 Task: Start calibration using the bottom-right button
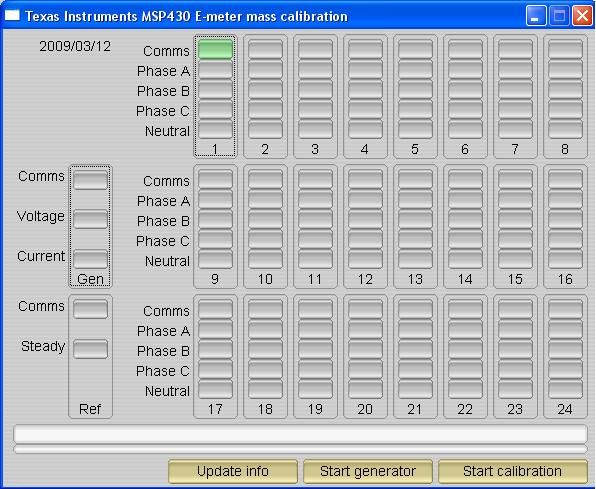click(512, 471)
